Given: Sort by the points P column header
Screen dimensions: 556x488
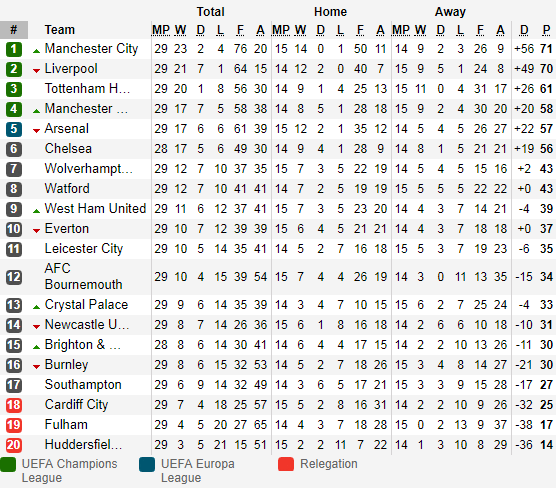Looking at the screenshot, I should coord(546,30).
